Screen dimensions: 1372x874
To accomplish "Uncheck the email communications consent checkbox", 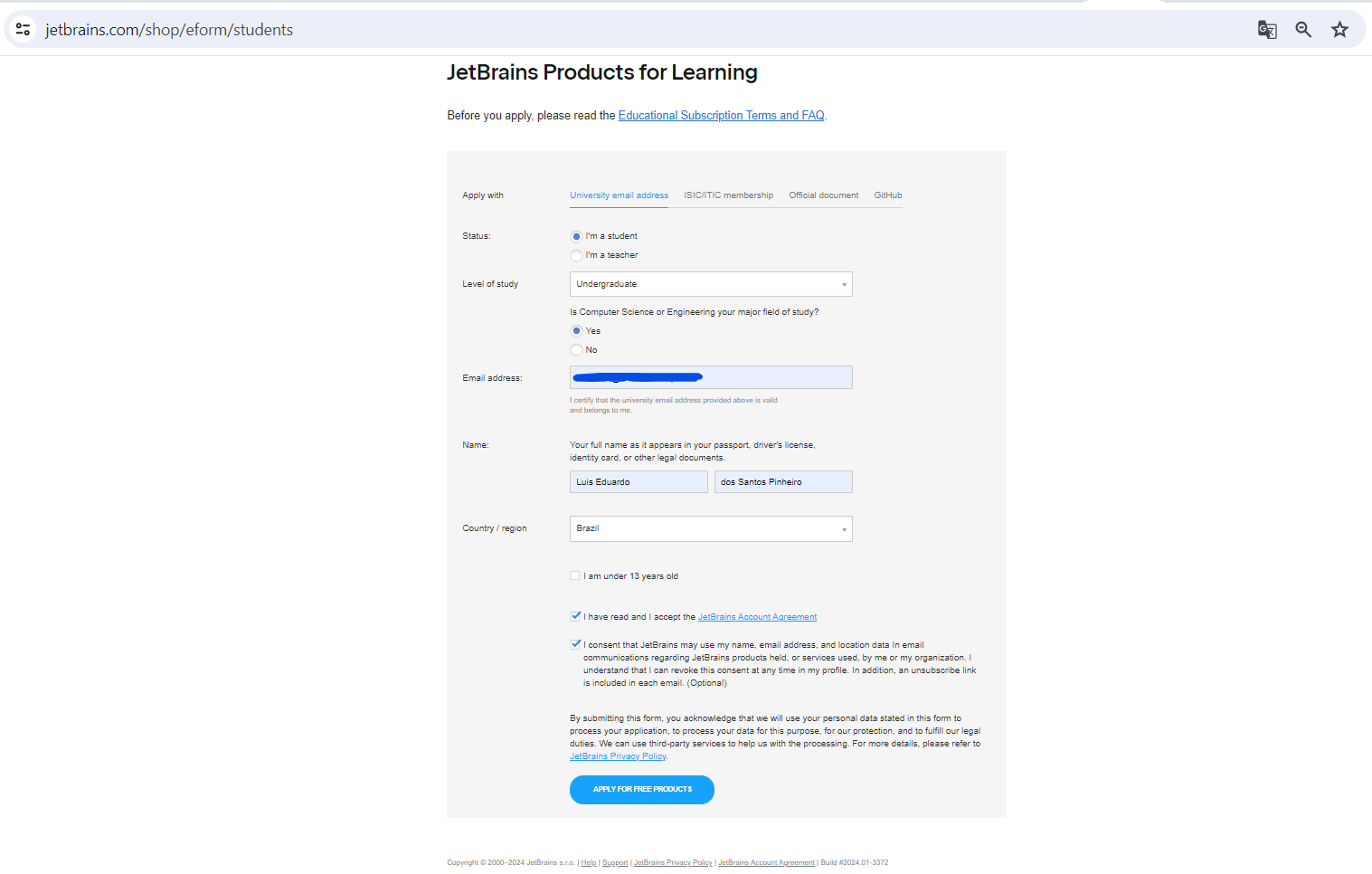I will tap(575, 644).
